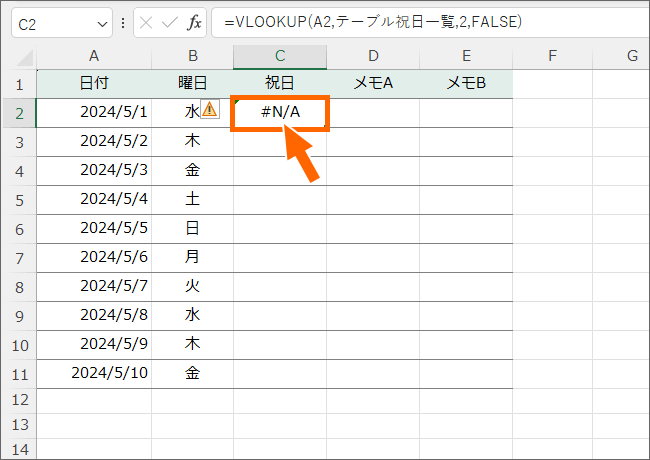This screenshot has height=460, width=650.
Task: Select column C header
Action: pos(280,56)
